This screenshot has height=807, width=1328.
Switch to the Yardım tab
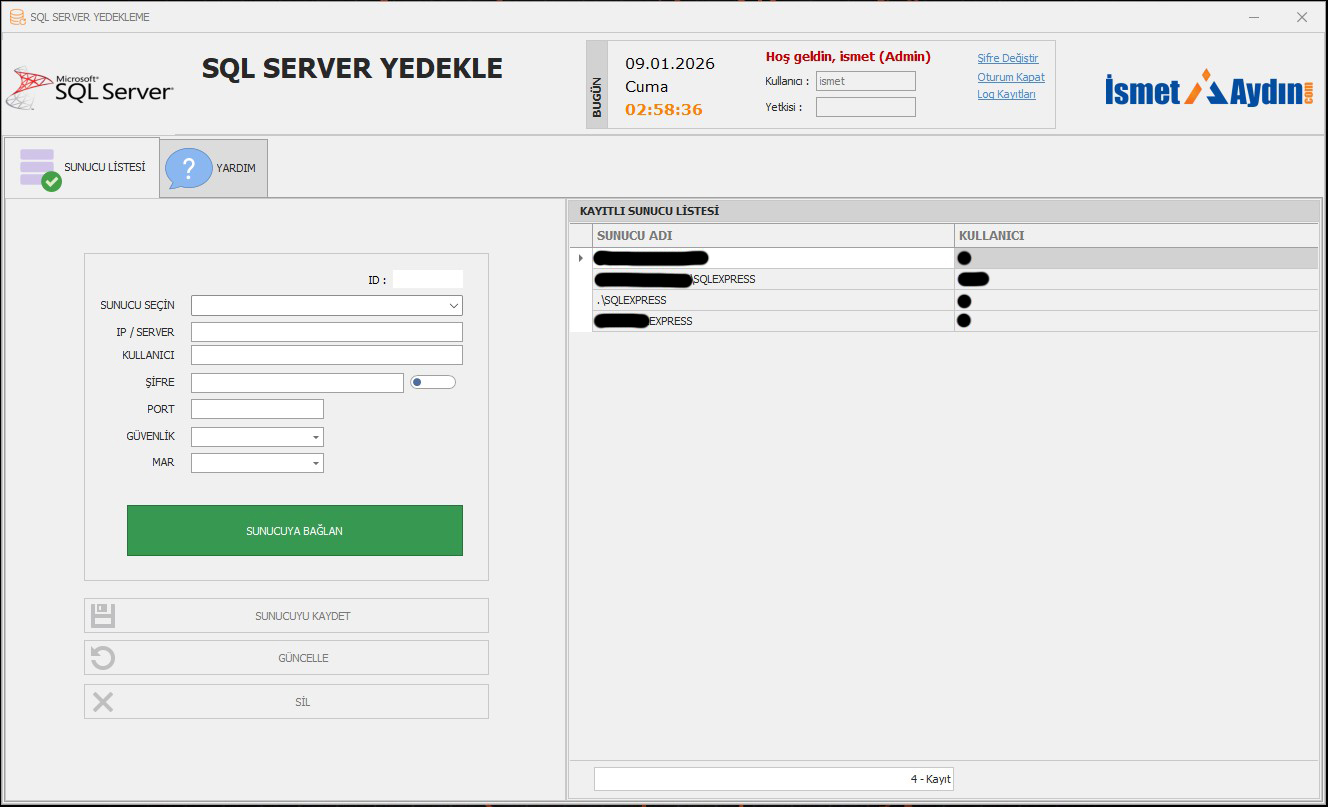214,168
